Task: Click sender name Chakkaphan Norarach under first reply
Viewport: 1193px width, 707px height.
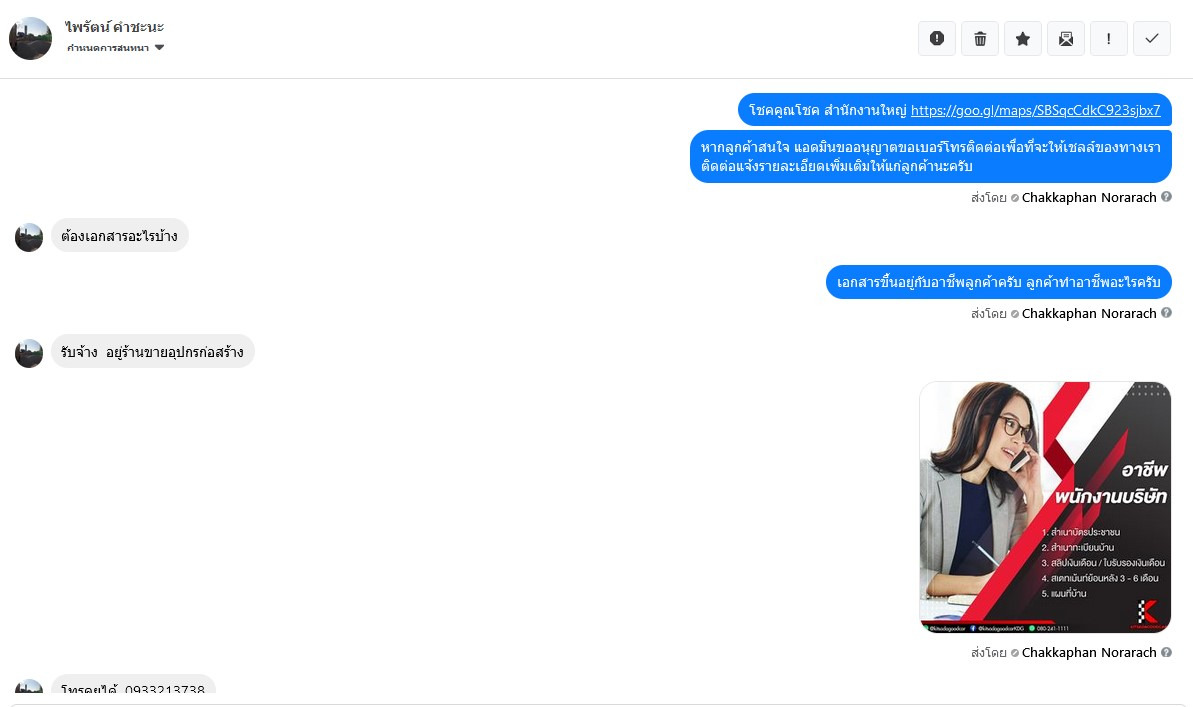Action: pos(1089,197)
